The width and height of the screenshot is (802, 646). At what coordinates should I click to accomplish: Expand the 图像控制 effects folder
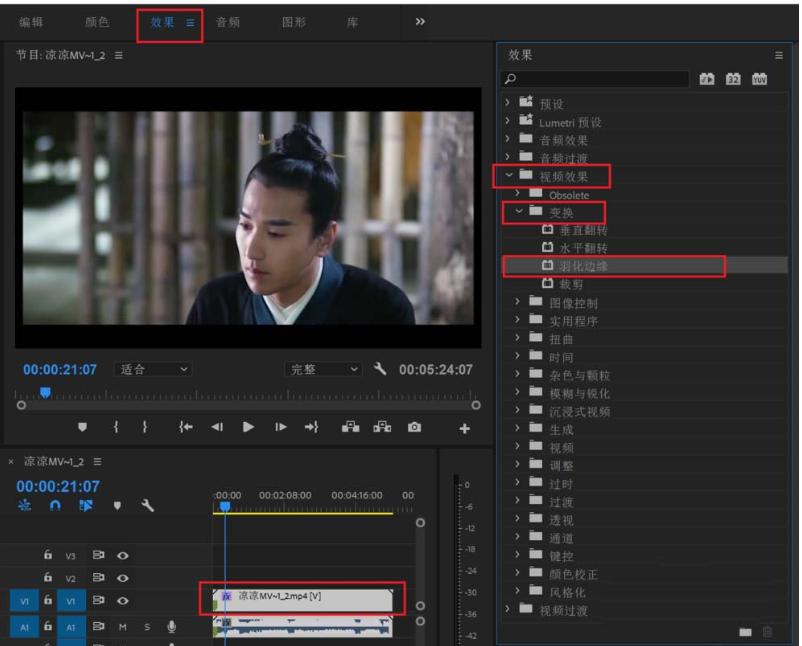click(517, 302)
